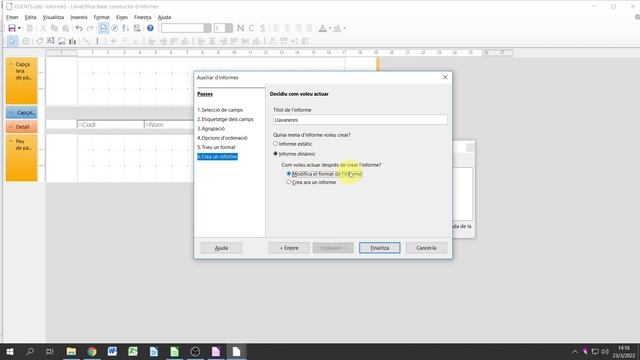Jump to step 5. Trieu un format
Image resolution: width=640 pixels, height=360 pixels.
coord(216,147)
